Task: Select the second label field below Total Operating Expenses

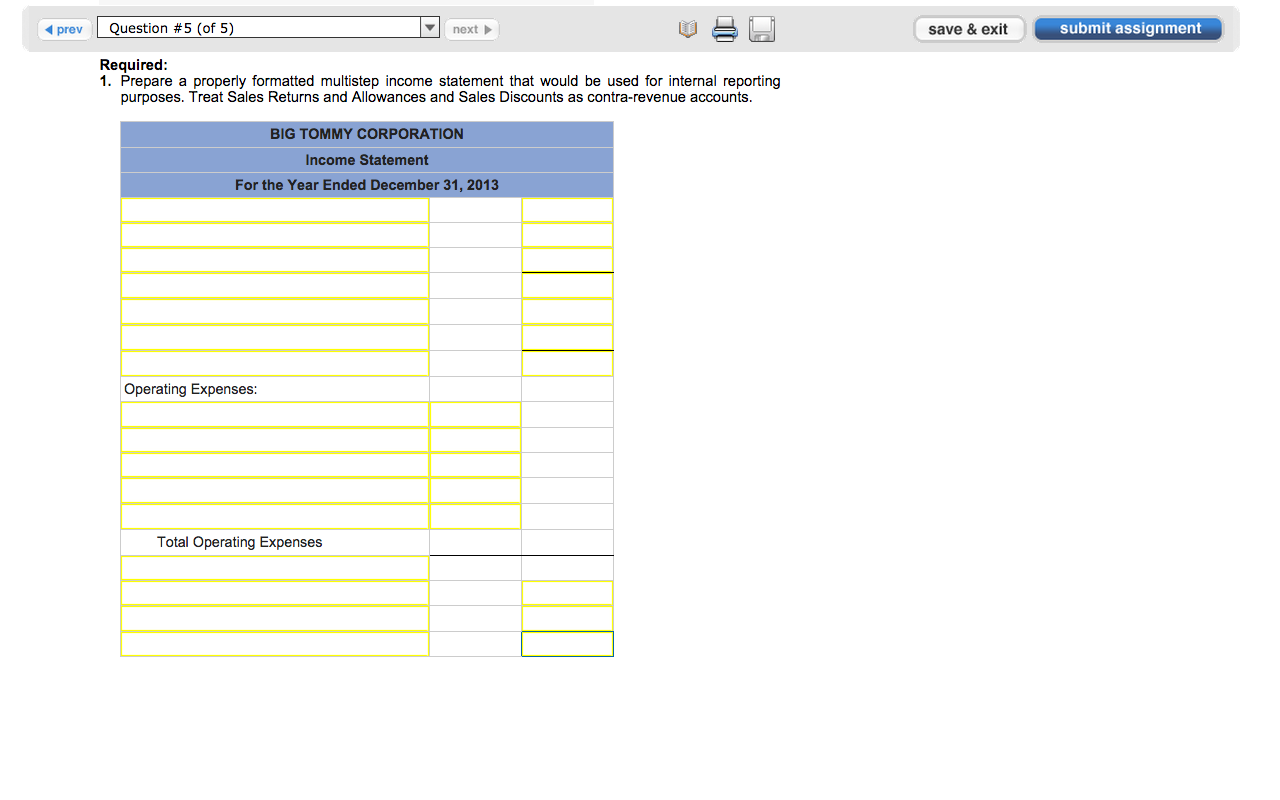Action: (x=275, y=593)
